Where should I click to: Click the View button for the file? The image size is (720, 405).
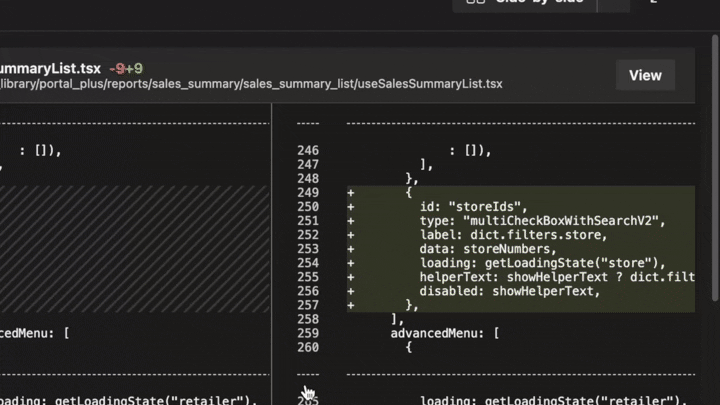pyautogui.click(x=645, y=75)
